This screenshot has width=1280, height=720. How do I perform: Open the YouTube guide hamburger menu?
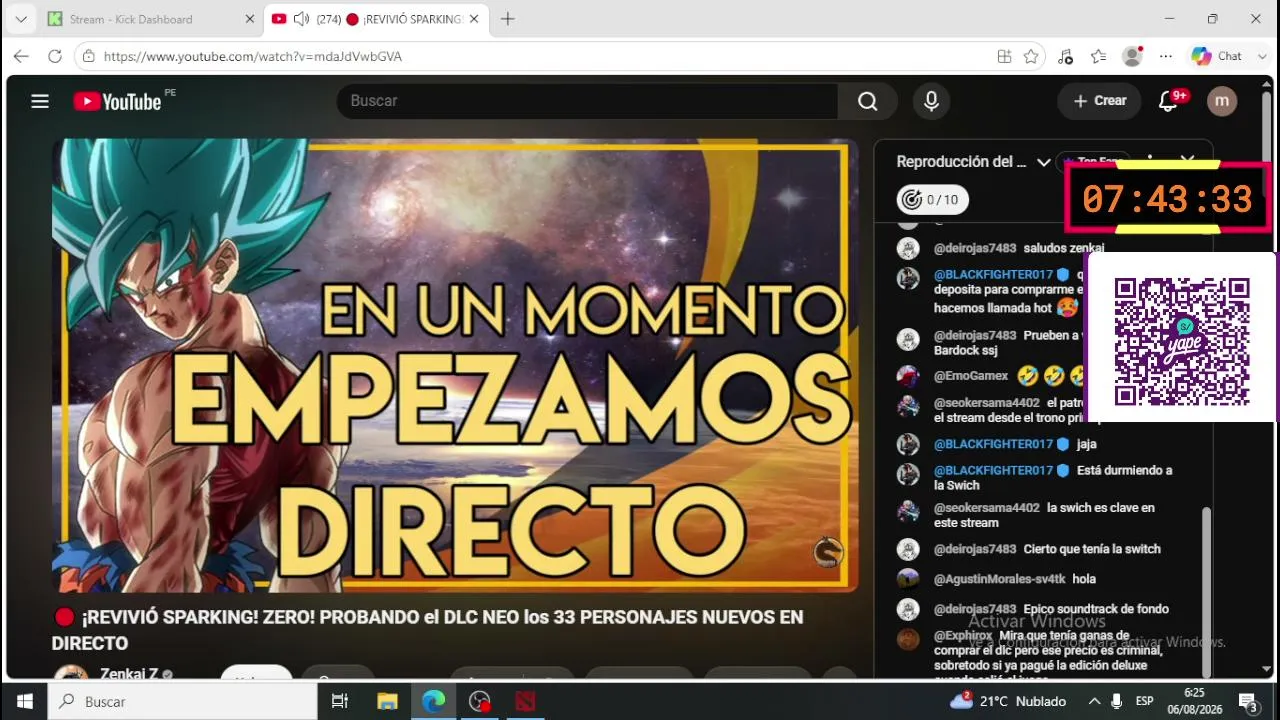click(40, 101)
